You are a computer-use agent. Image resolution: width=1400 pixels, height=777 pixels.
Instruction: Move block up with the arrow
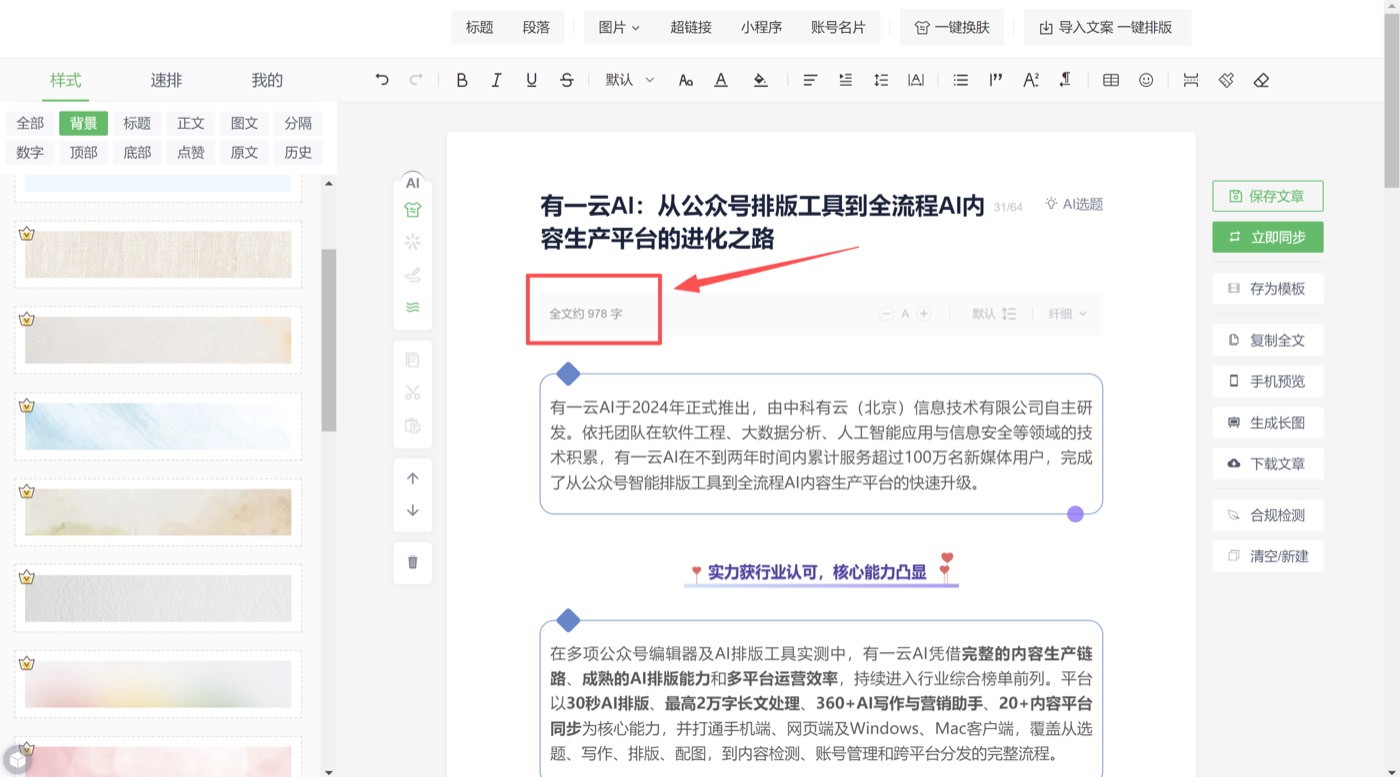click(x=413, y=479)
